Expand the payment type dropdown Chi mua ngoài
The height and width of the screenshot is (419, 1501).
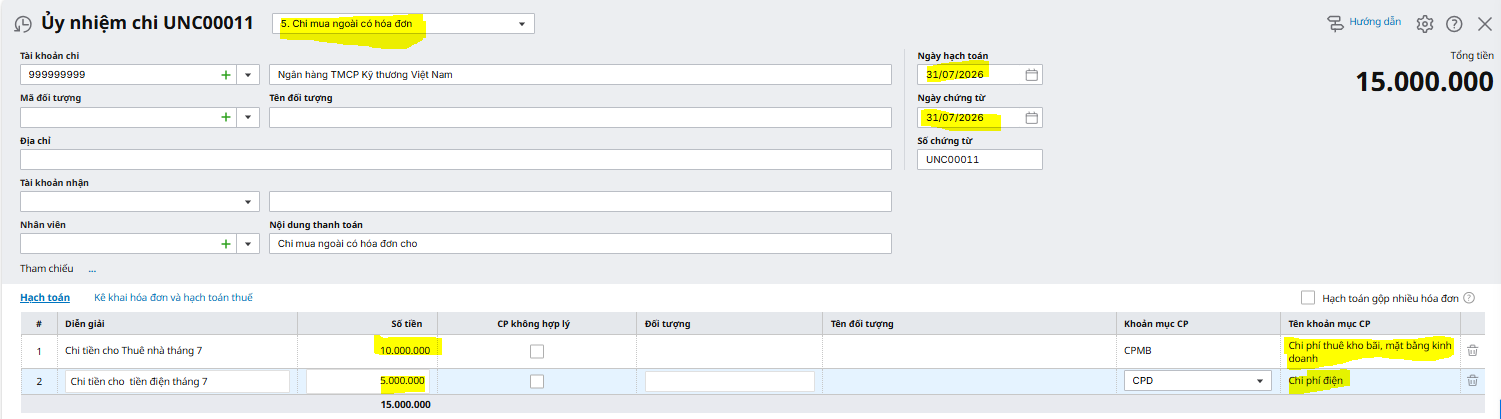point(522,24)
